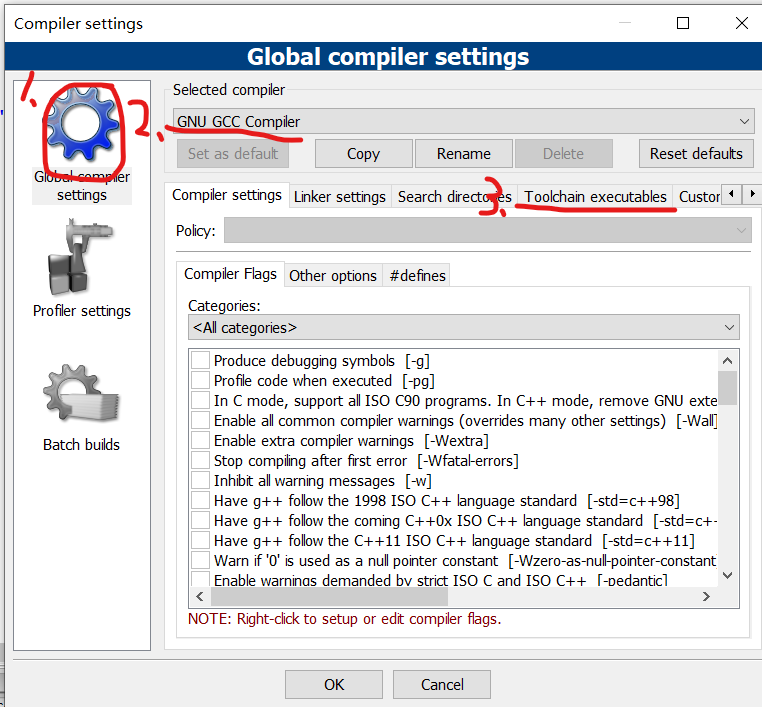The height and width of the screenshot is (707, 762).
Task: Click NOTE Right-click to setup flags text
Action: point(345,619)
